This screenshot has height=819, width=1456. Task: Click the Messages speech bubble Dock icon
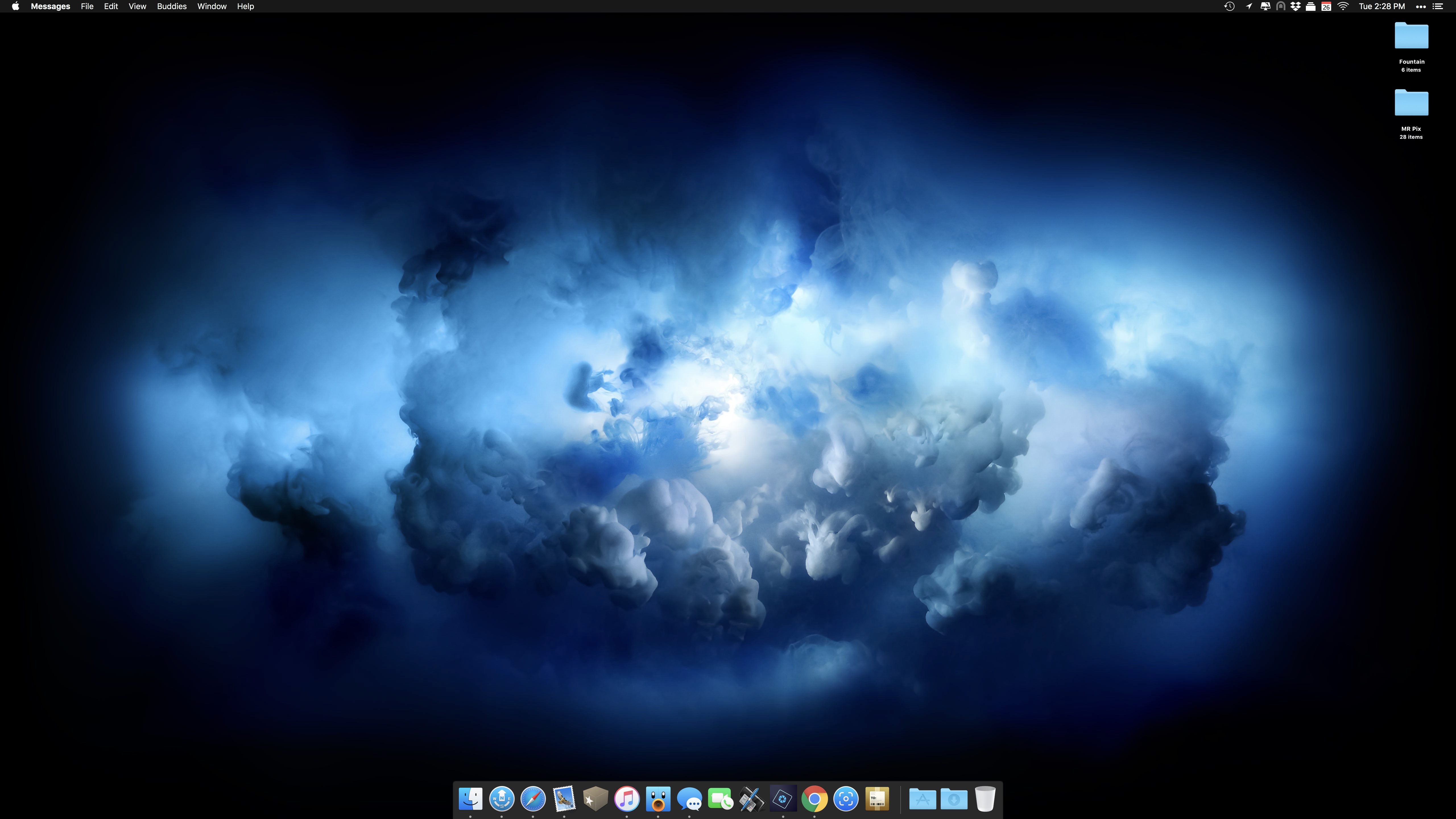tap(689, 799)
